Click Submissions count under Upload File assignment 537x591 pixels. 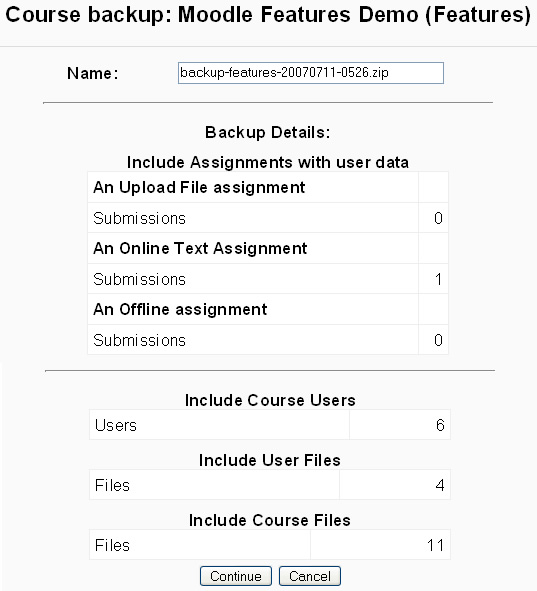click(x=438, y=218)
